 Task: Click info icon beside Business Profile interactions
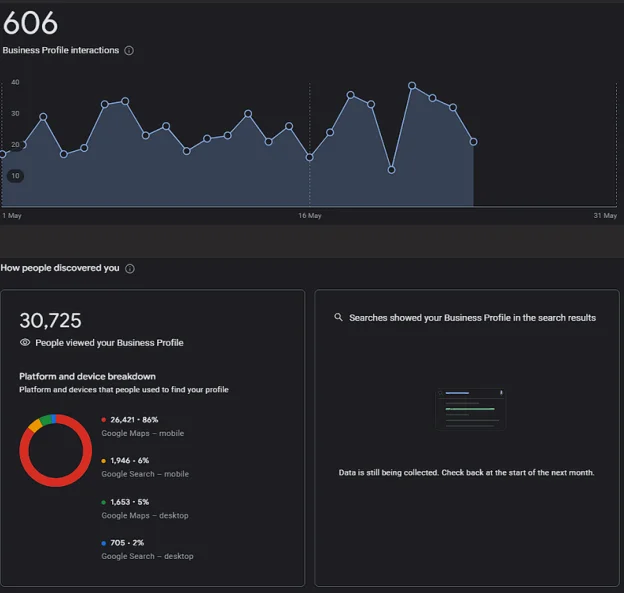(x=129, y=51)
